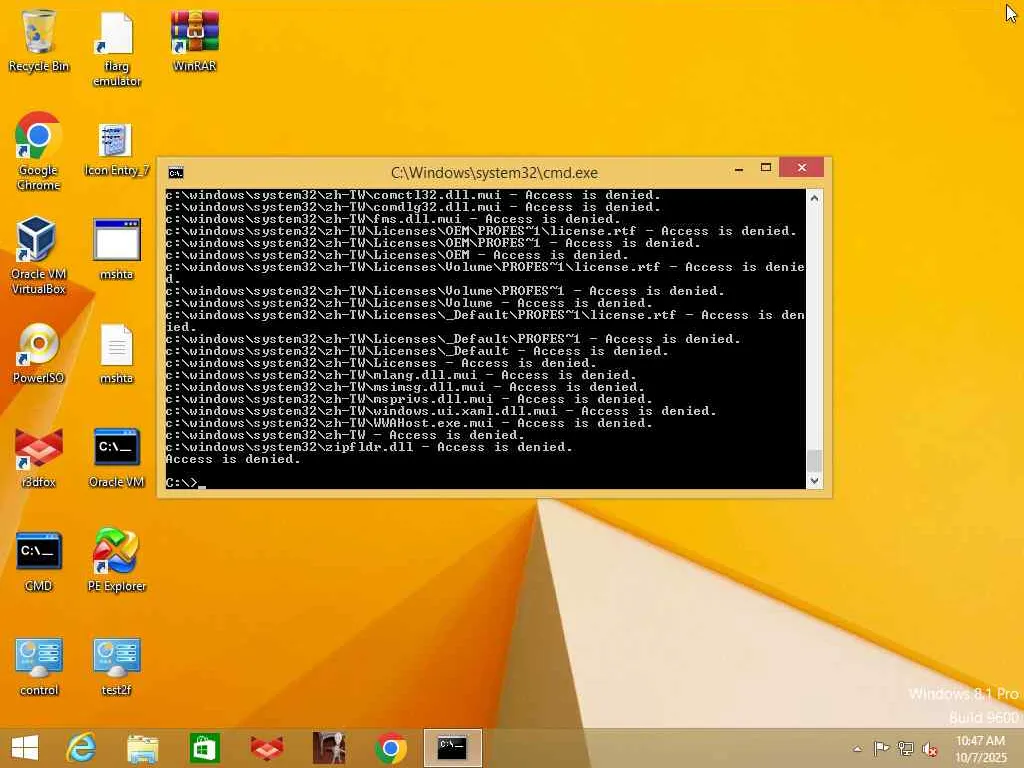Select the Icon Entry_7 desktop file
1024x768 pixels.
[x=116, y=150]
